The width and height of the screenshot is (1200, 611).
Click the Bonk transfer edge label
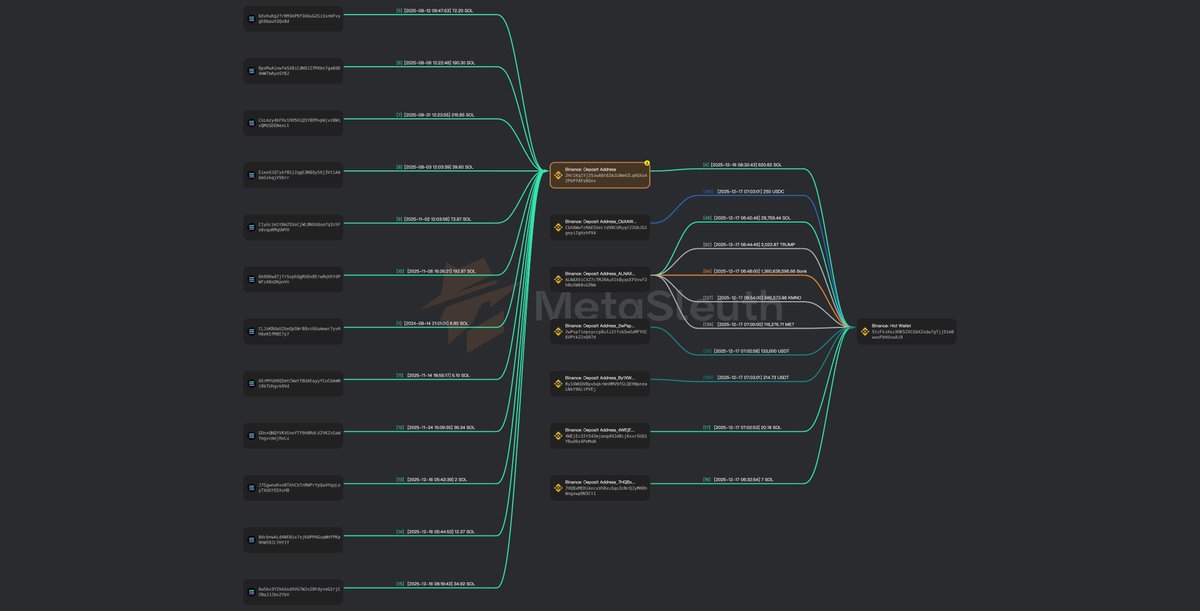(754, 270)
